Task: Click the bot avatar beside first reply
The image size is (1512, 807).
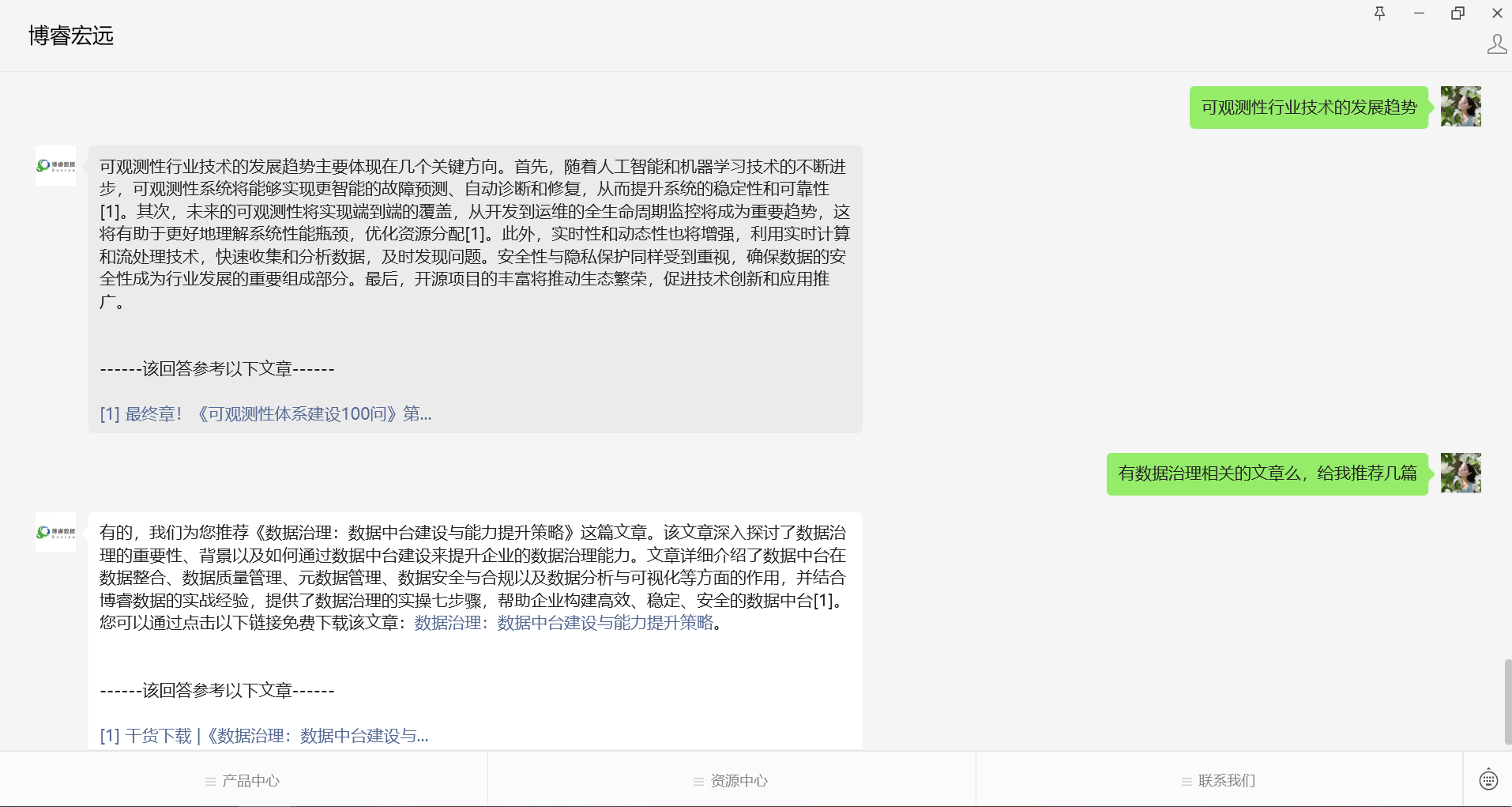Action: 56,166
